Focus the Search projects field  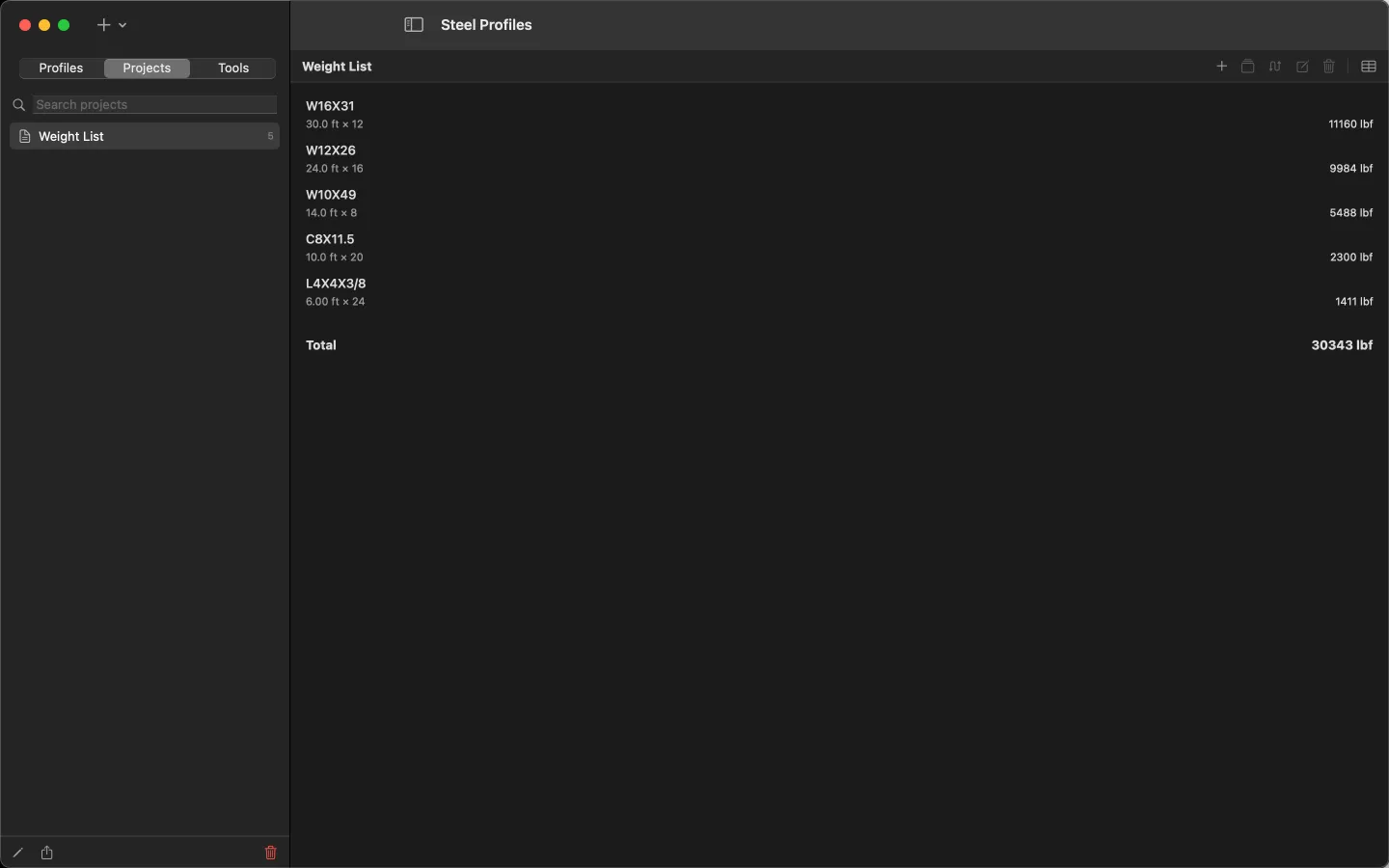click(x=154, y=105)
